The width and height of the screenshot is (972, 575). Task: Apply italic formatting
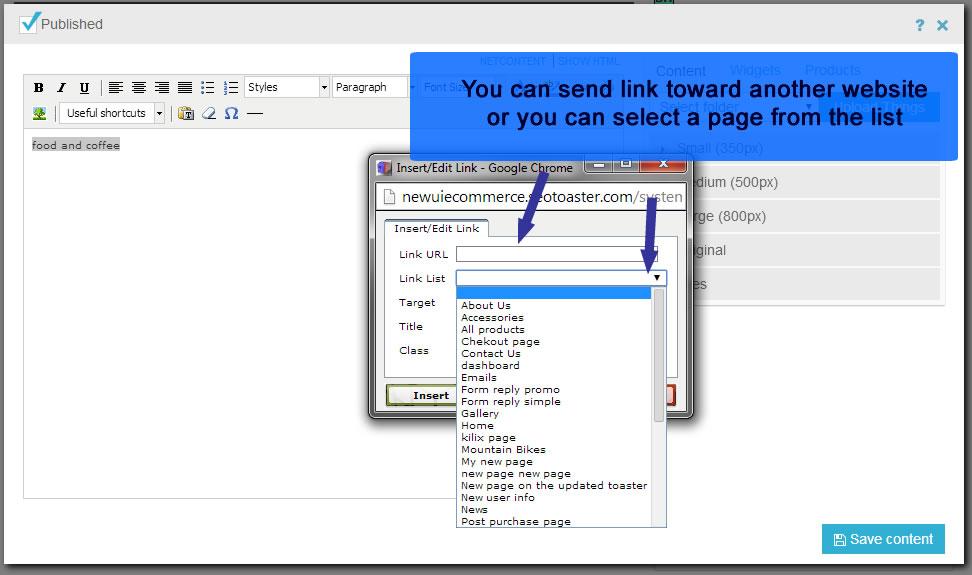61,87
